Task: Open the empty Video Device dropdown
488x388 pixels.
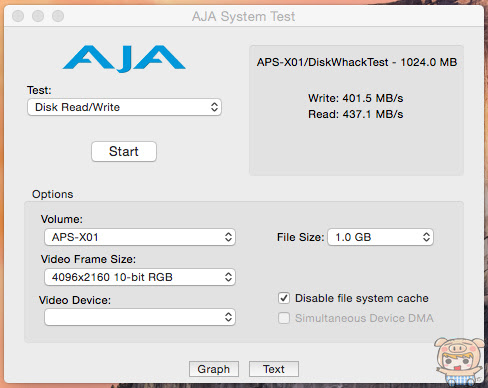Action: click(140, 317)
